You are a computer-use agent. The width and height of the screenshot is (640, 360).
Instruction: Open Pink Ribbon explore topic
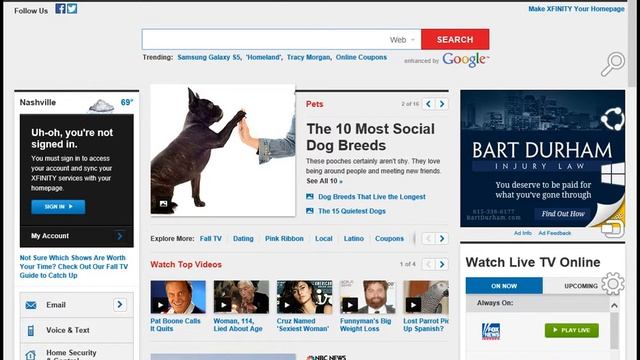(x=284, y=238)
